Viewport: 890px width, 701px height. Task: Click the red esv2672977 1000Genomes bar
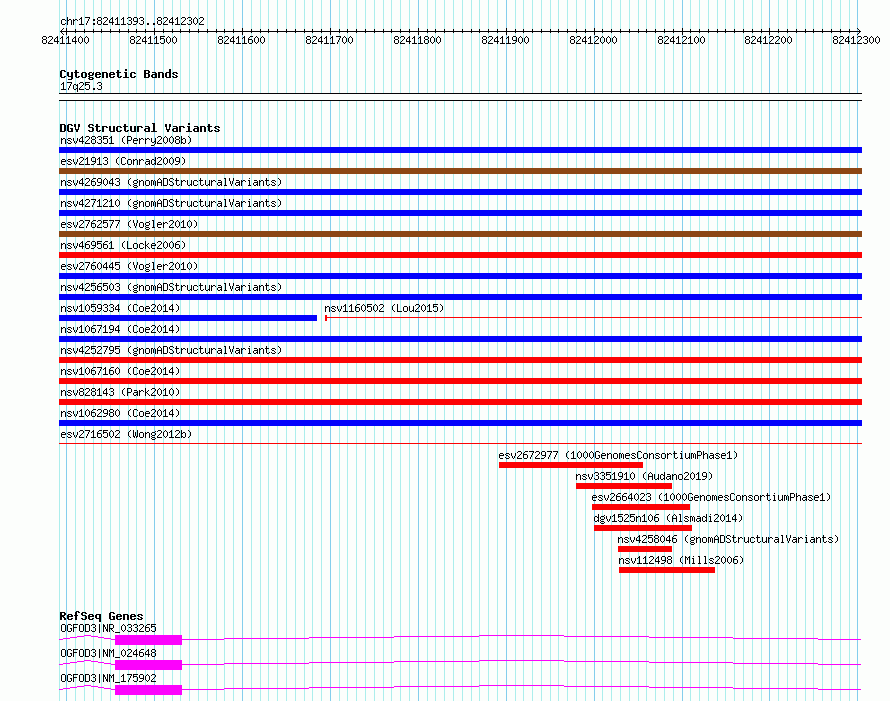pyautogui.click(x=571, y=465)
